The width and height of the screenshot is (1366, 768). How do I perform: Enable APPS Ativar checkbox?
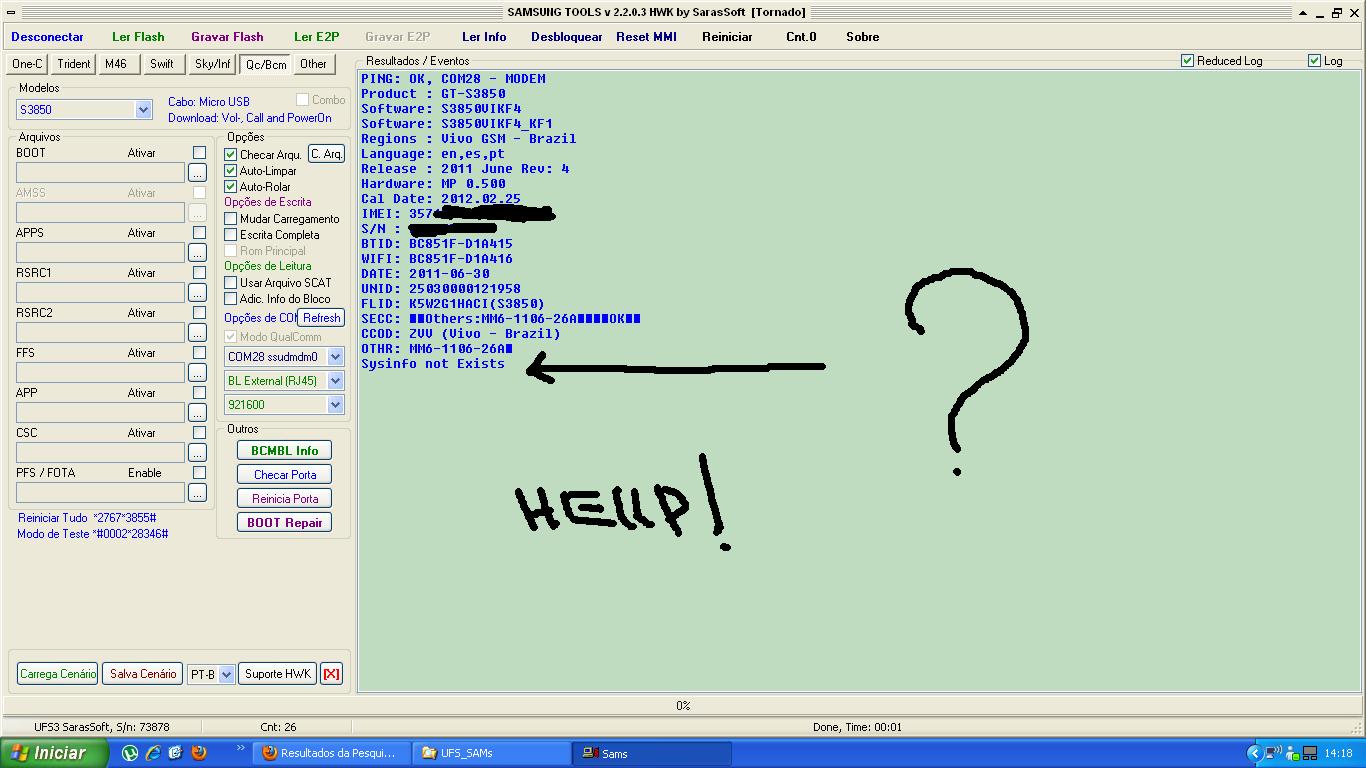199,233
